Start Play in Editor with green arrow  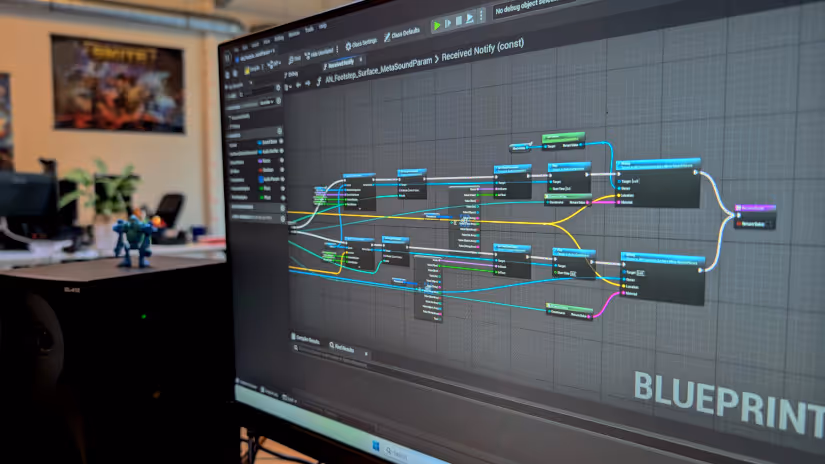click(x=437, y=25)
